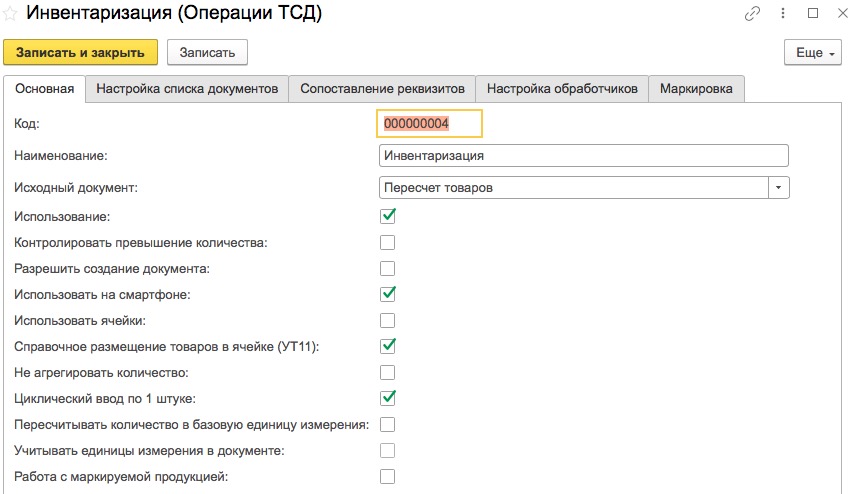Click the Исходный документ field Пересчет товаров
850x494 pixels.
click(x=573, y=188)
